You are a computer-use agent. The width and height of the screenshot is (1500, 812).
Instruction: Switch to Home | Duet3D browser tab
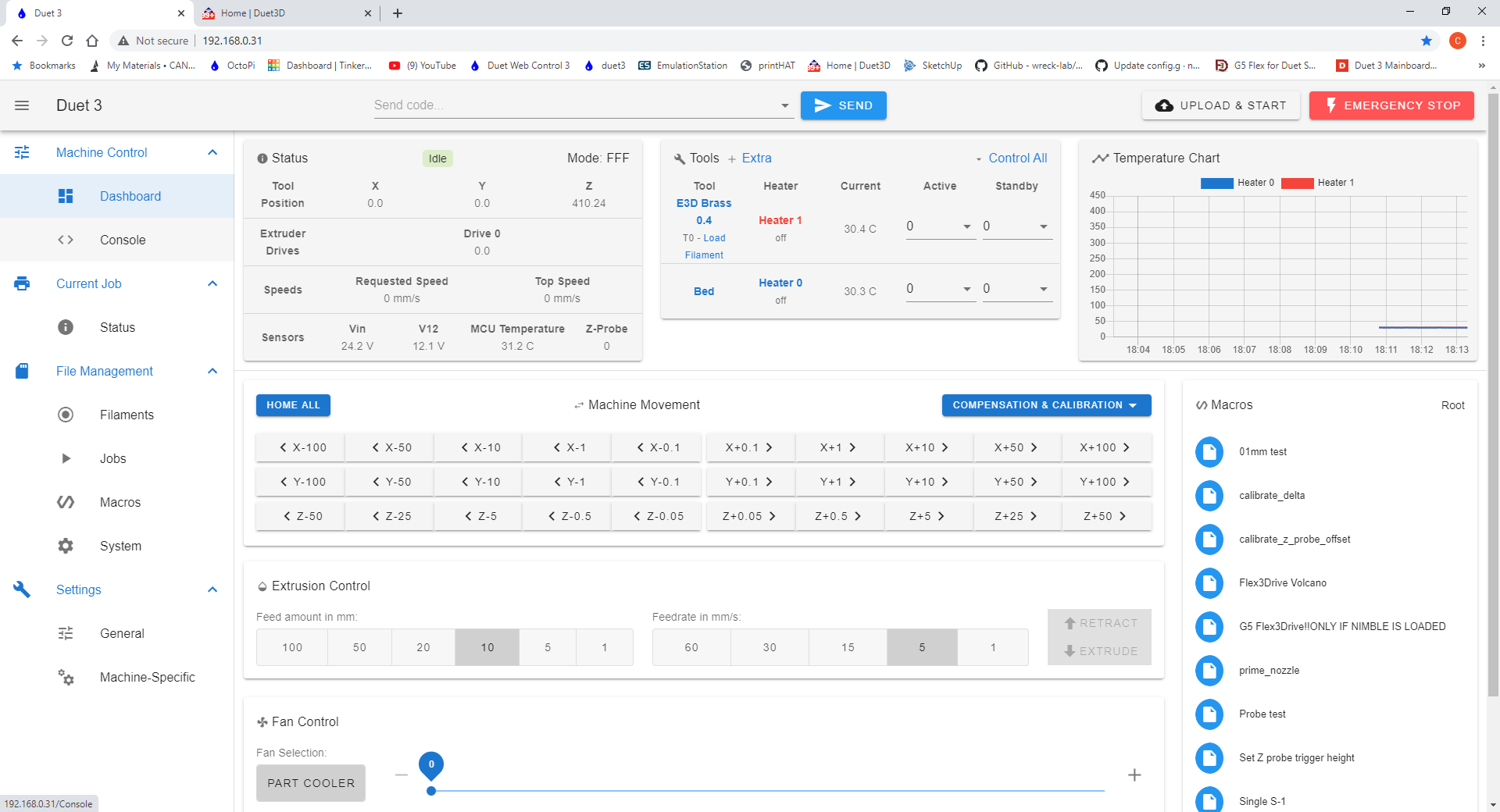(286, 13)
